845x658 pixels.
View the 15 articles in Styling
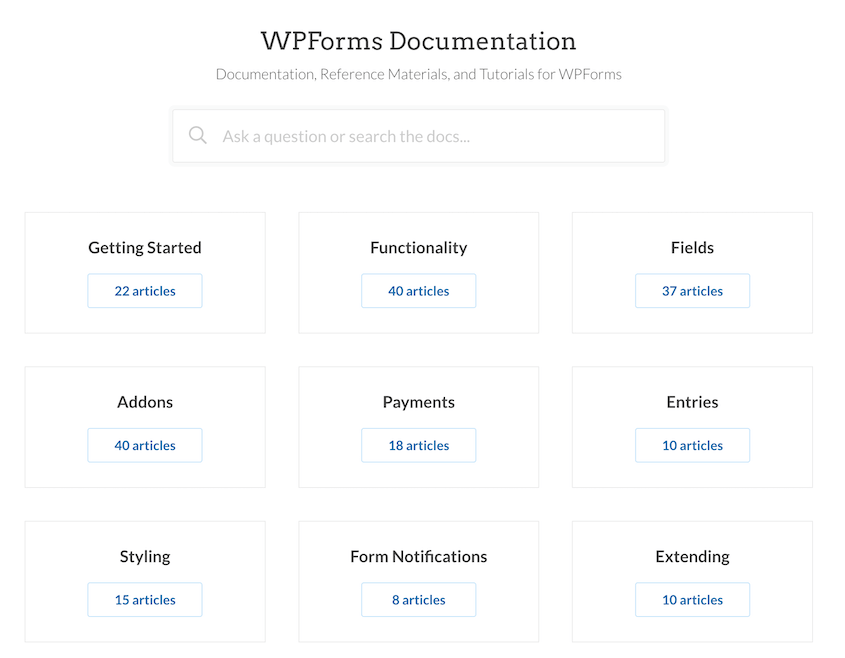[x=144, y=599]
